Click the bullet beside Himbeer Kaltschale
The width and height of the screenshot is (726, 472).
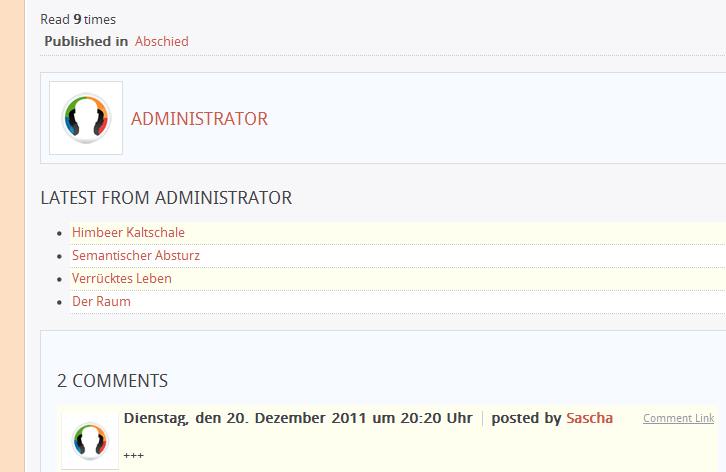59,233
